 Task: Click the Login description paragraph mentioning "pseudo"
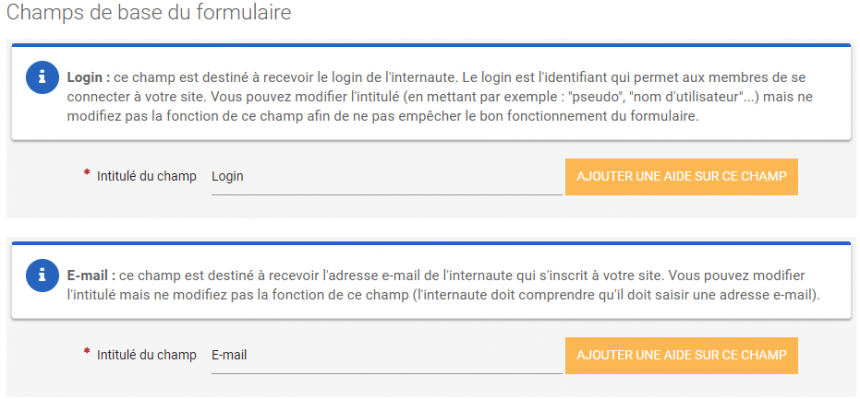pos(440,98)
